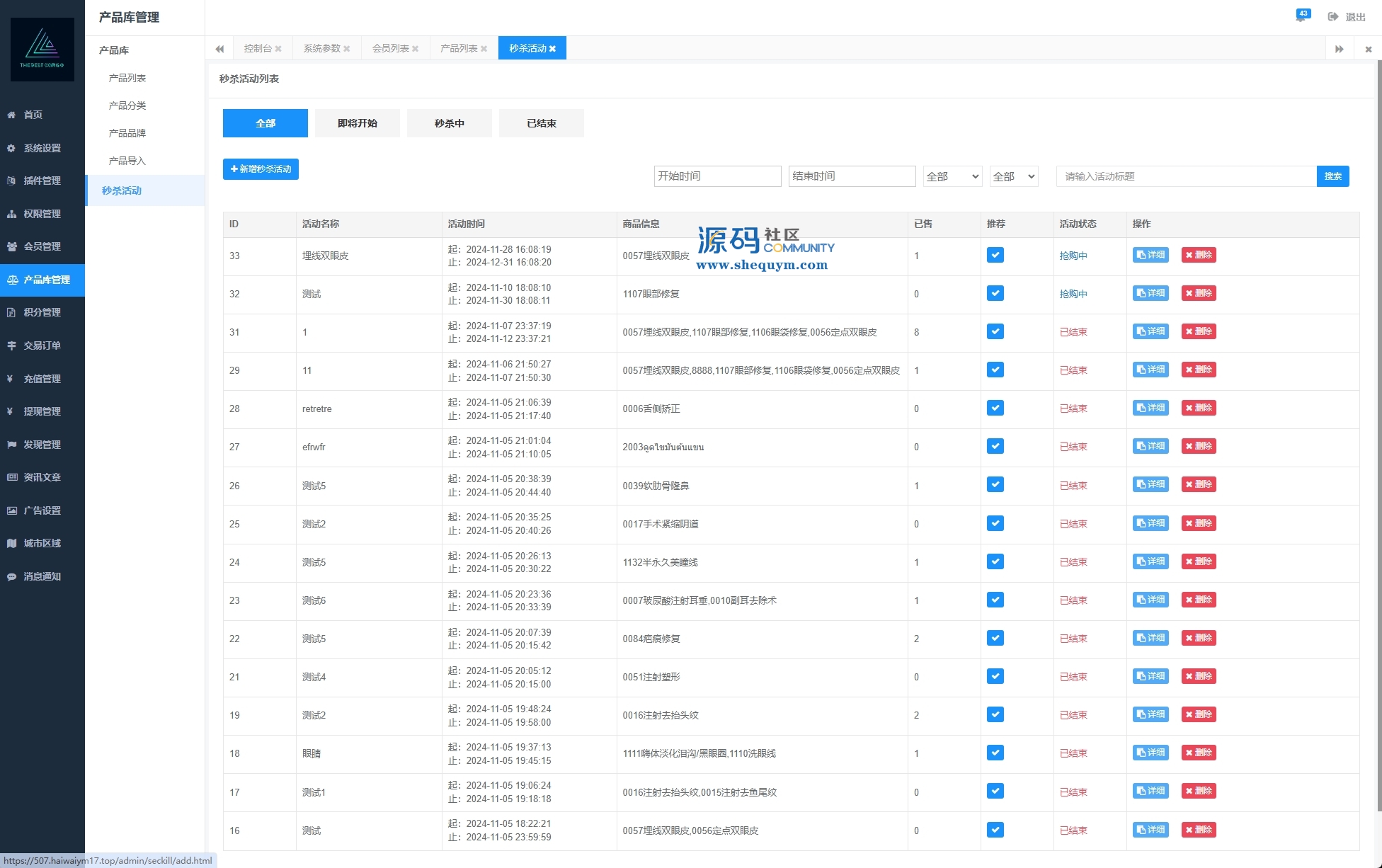The height and width of the screenshot is (868, 1382).
Task: Switch to the 秒杀中 filter tab
Action: [449, 123]
